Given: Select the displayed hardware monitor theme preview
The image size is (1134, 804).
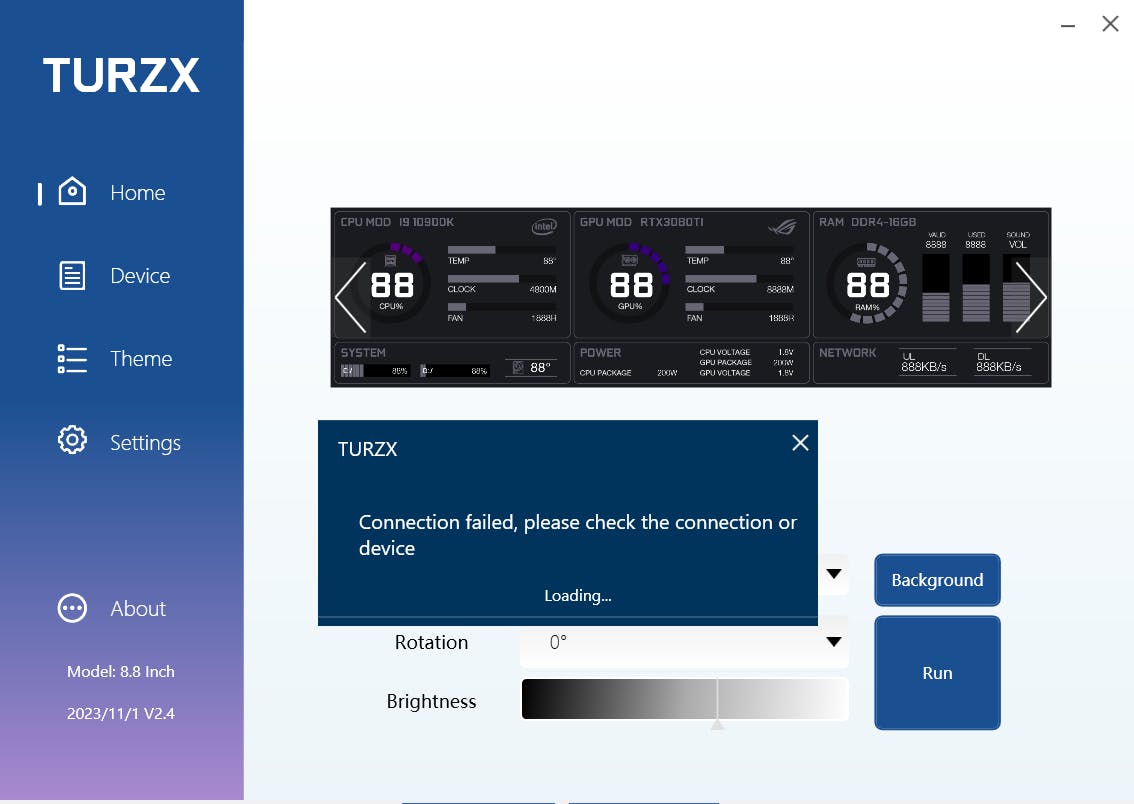Looking at the screenshot, I should pyautogui.click(x=690, y=297).
